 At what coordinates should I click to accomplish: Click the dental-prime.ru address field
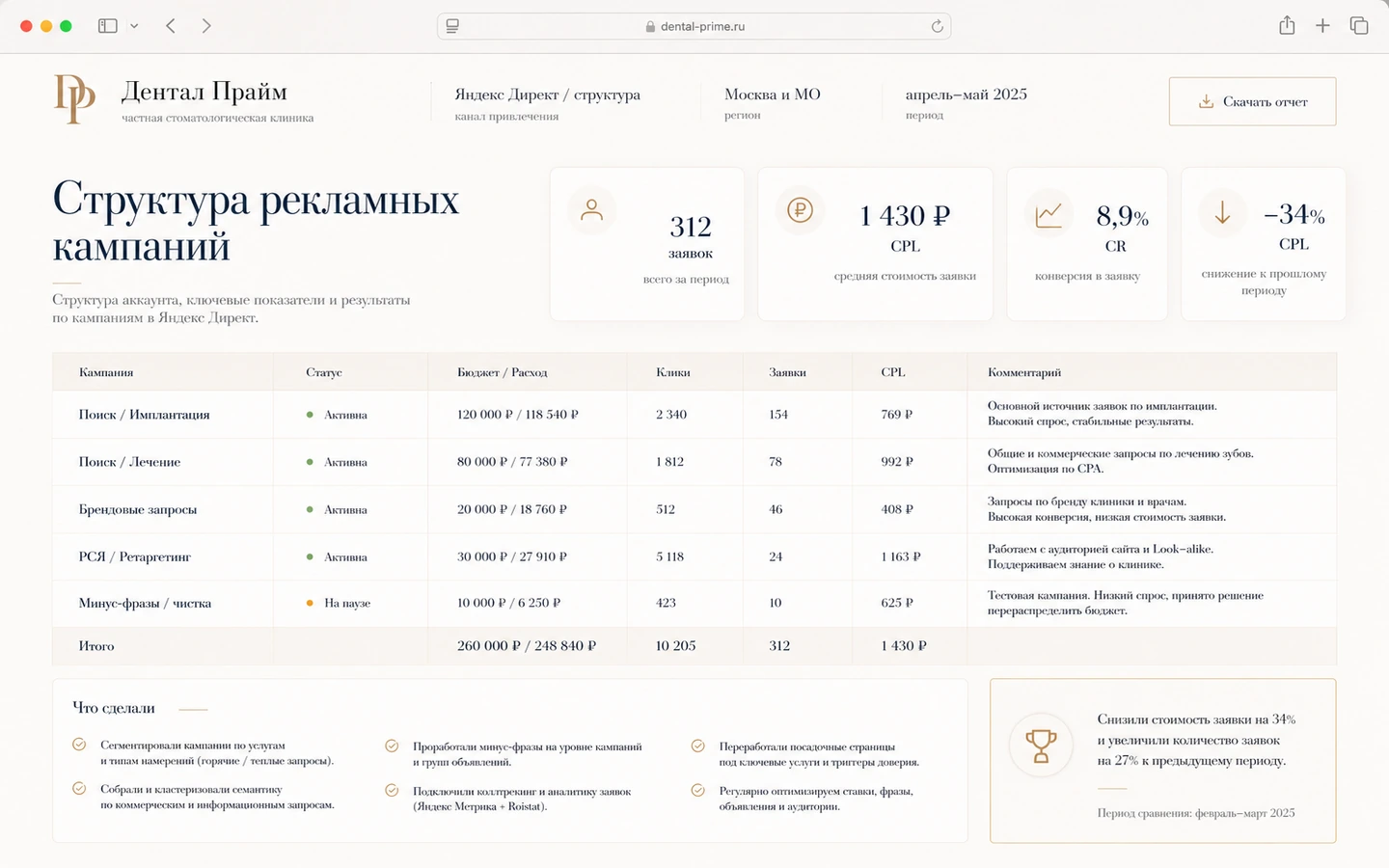click(694, 26)
